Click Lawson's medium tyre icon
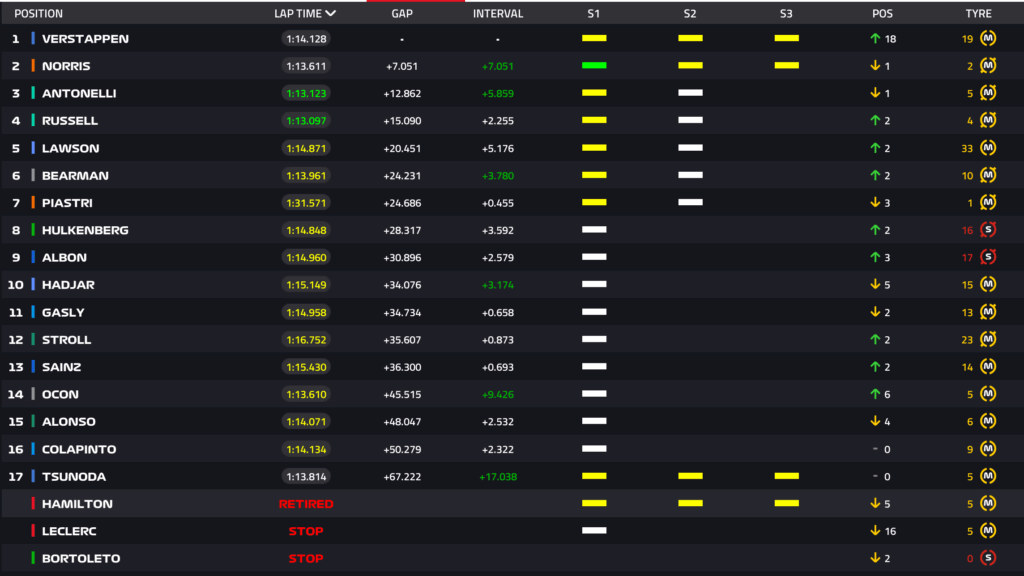This screenshot has height=576, width=1024. [x=989, y=148]
